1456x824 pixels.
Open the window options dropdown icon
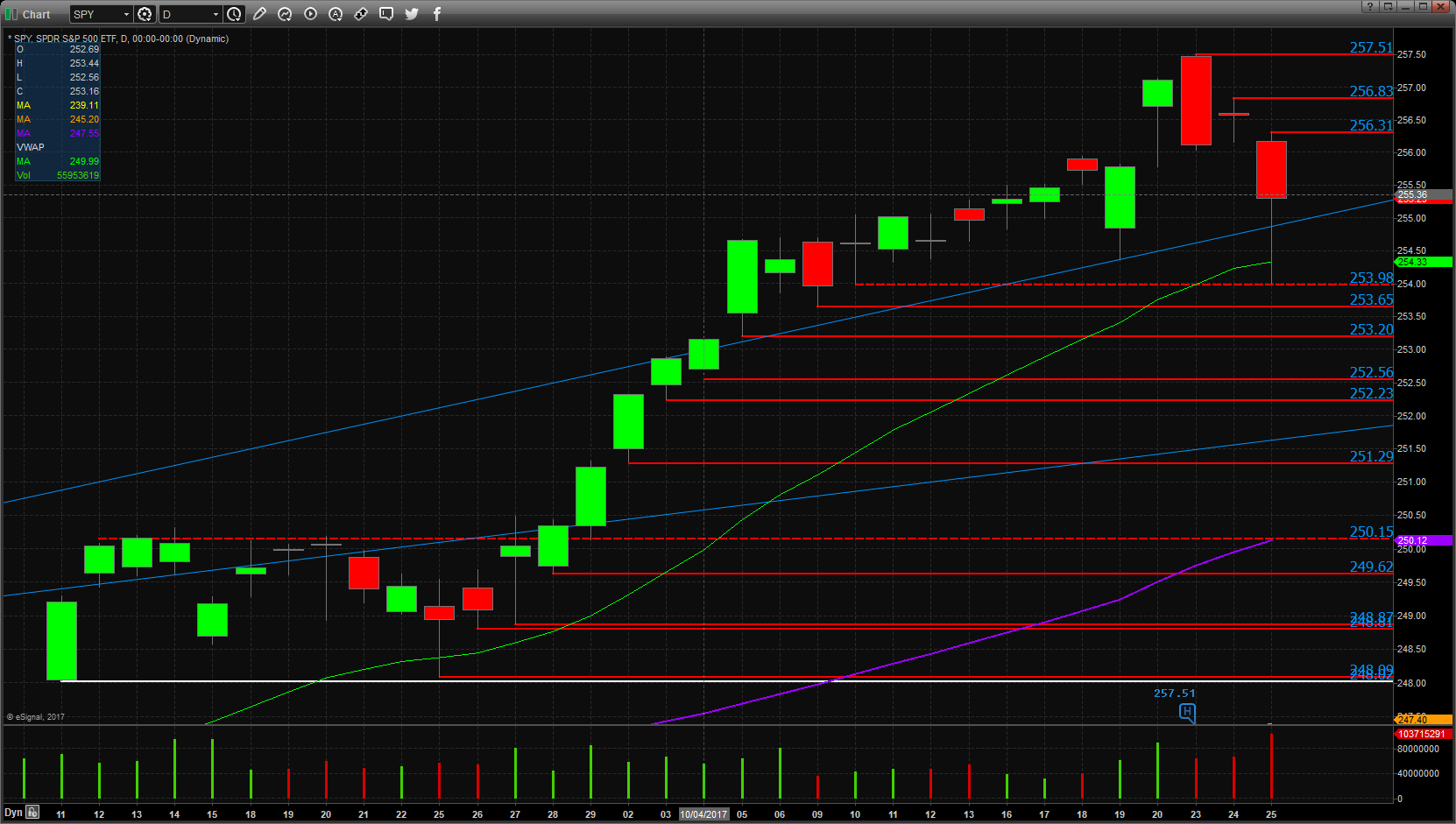coord(1388,6)
